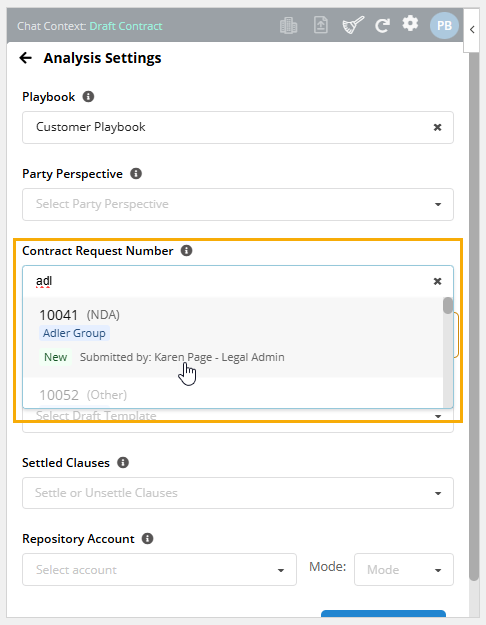Clear the 'adl' contract request search
This screenshot has height=625, width=486.
pos(437,281)
